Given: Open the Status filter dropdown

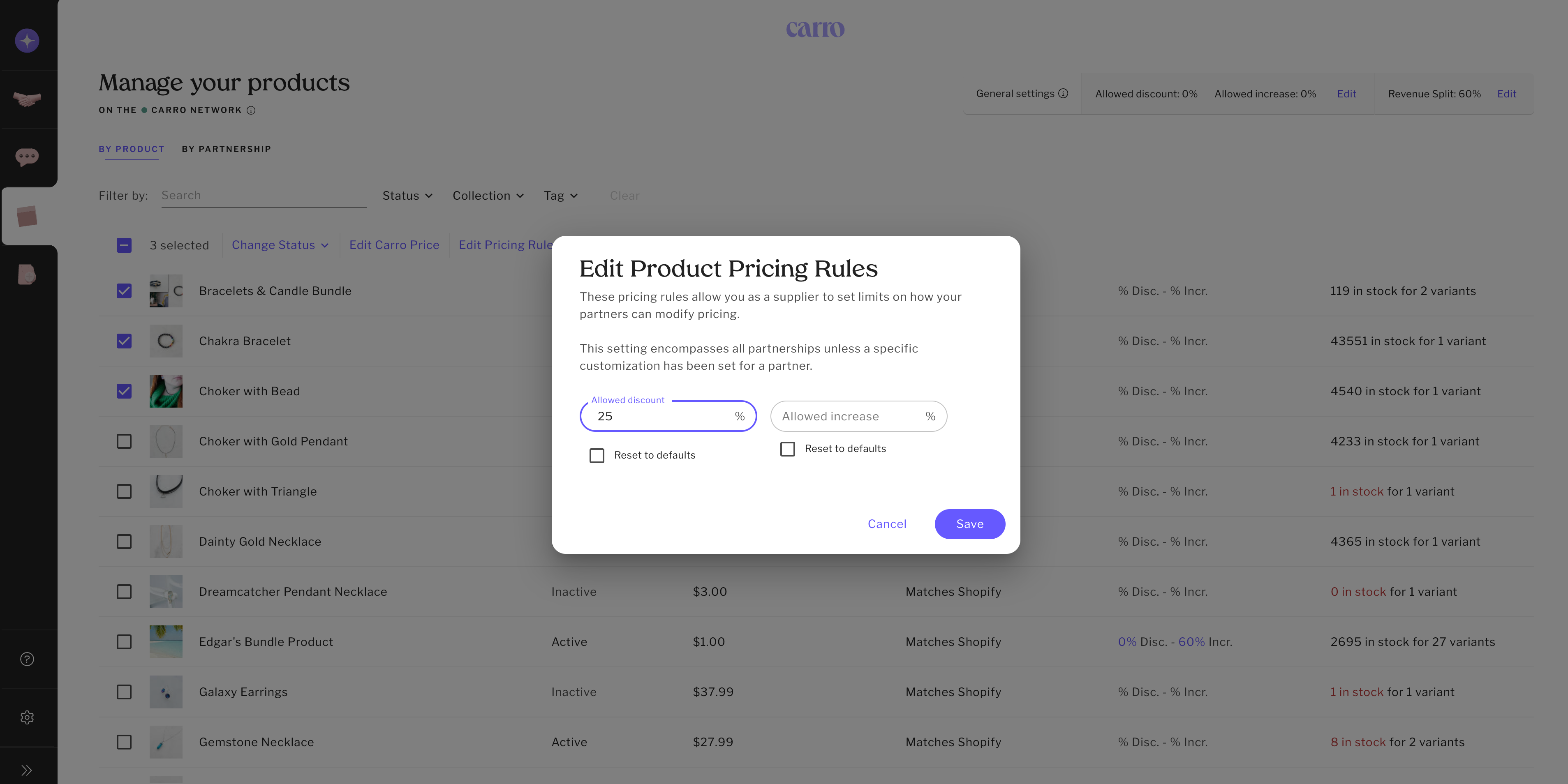Looking at the screenshot, I should (x=407, y=196).
